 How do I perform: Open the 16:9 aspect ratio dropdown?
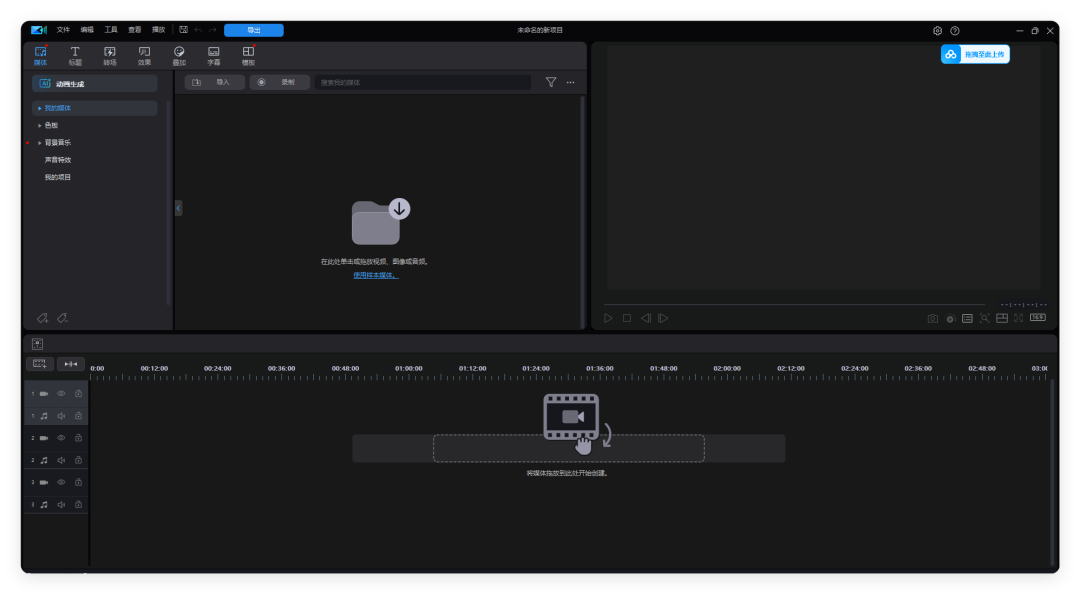coord(1038,318)
